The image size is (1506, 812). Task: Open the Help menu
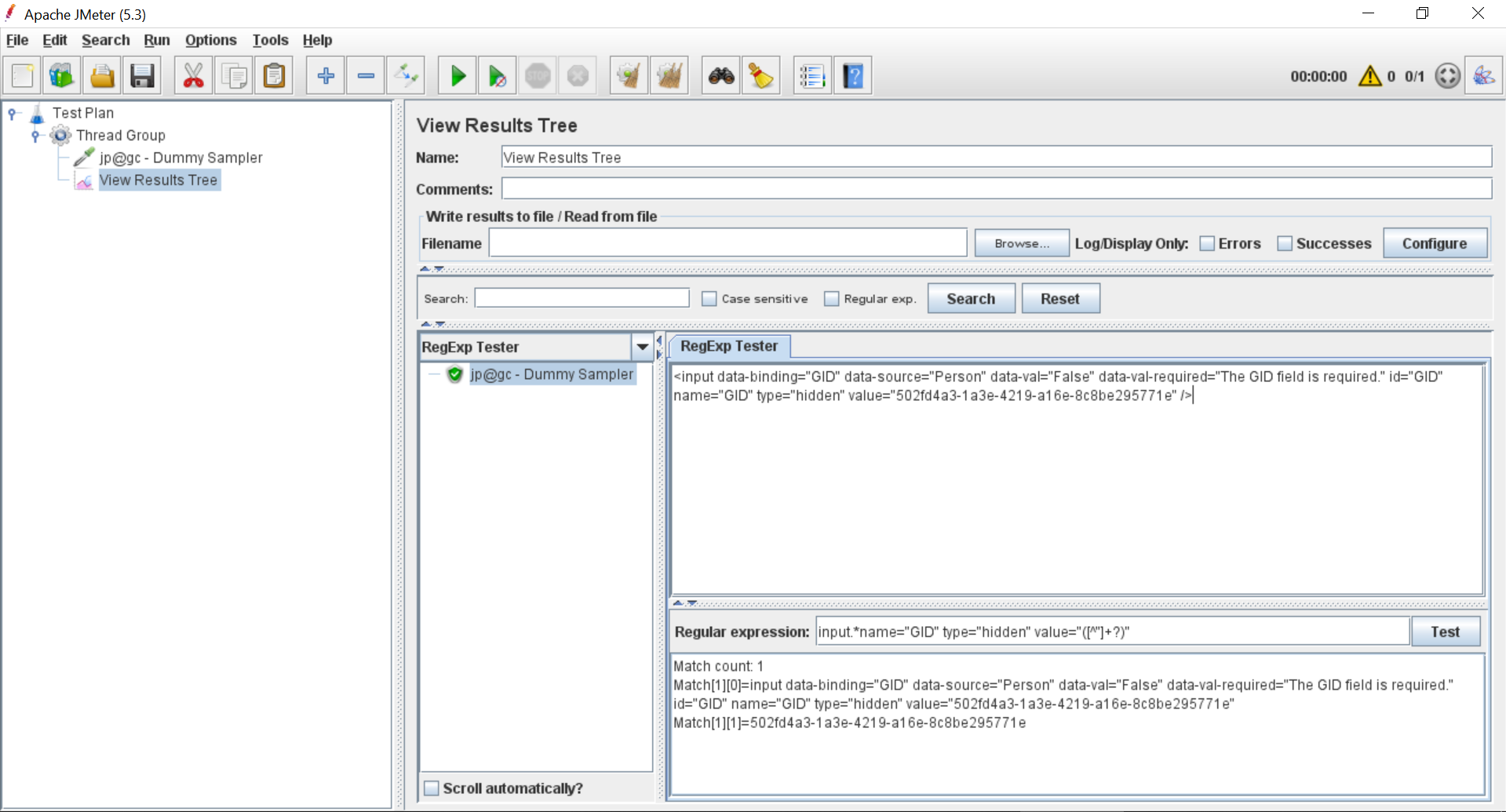317,40
